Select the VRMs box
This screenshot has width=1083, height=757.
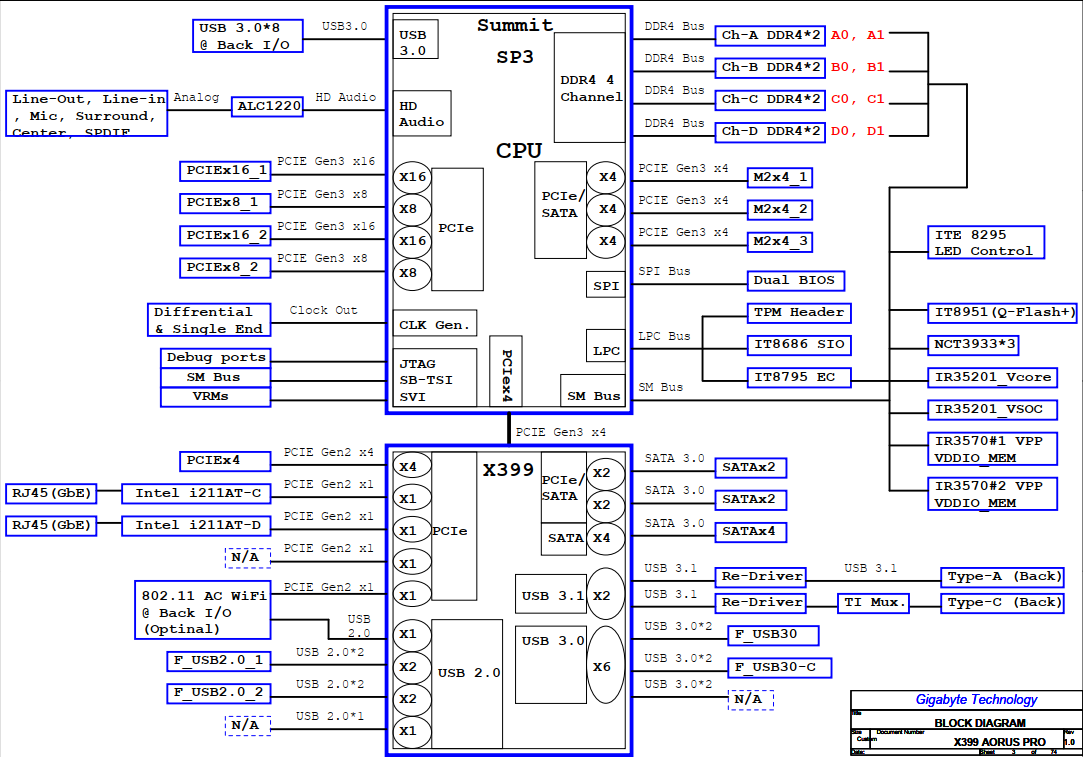[215, 397]
